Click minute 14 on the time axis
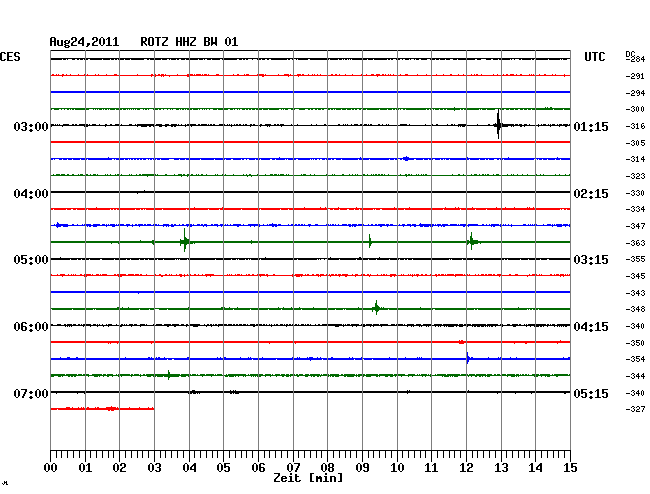The width and height of the screenshot is (650, 494). 535,467
